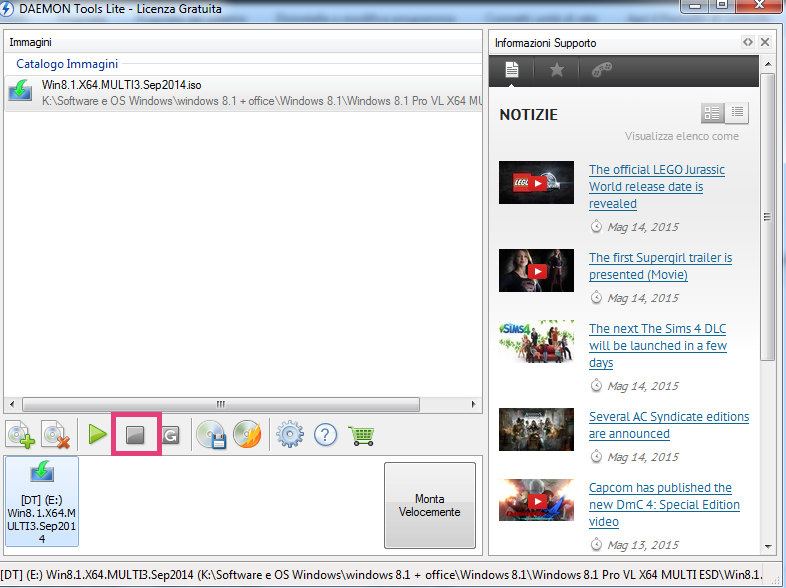Click the image list horizontal scrollbar thumb
Image resolution: width=786 pixels, height=588 pixels.
[221, 404]
